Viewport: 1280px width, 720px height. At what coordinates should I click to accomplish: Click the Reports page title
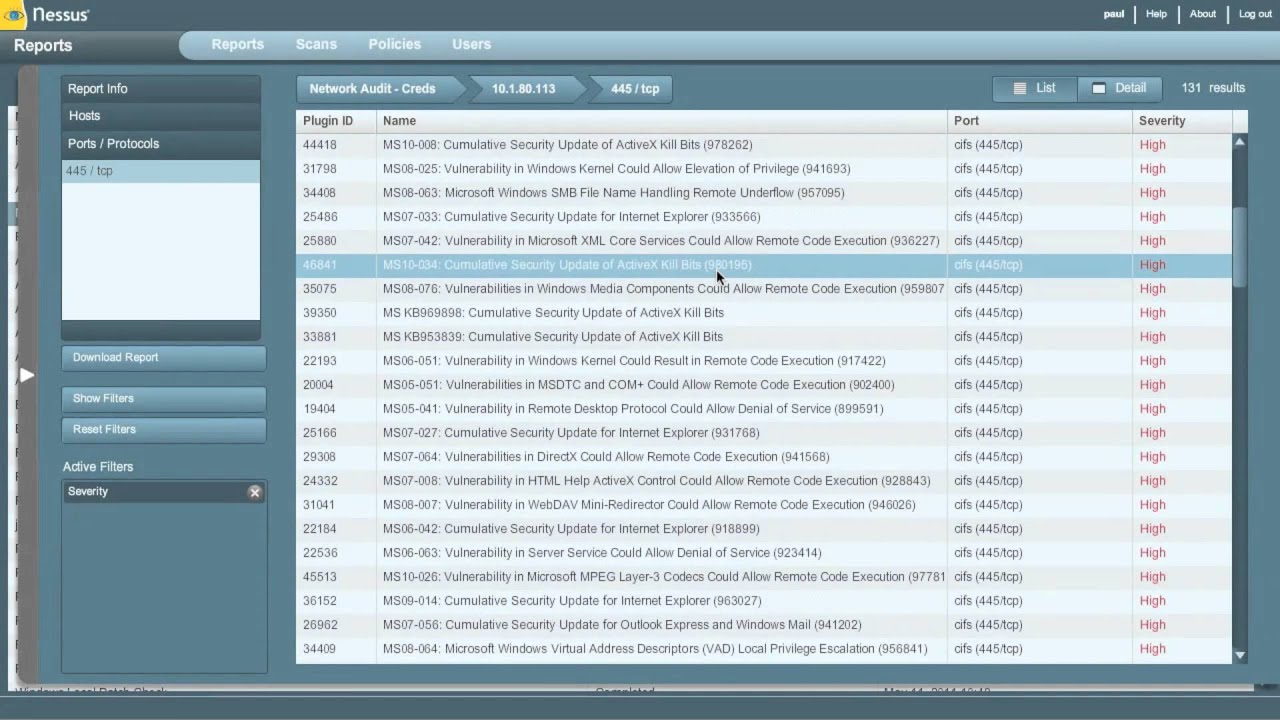tap(43, 46)
